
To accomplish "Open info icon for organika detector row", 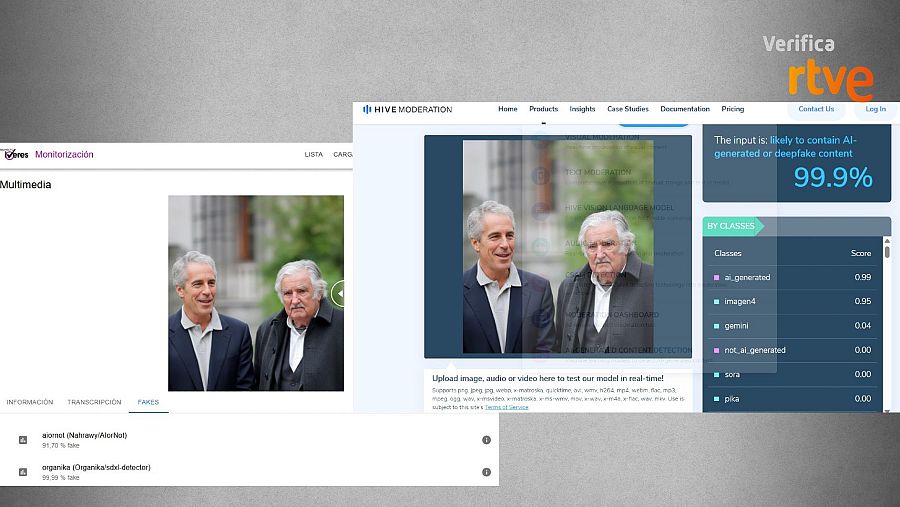I will click(x=486, y=472).
